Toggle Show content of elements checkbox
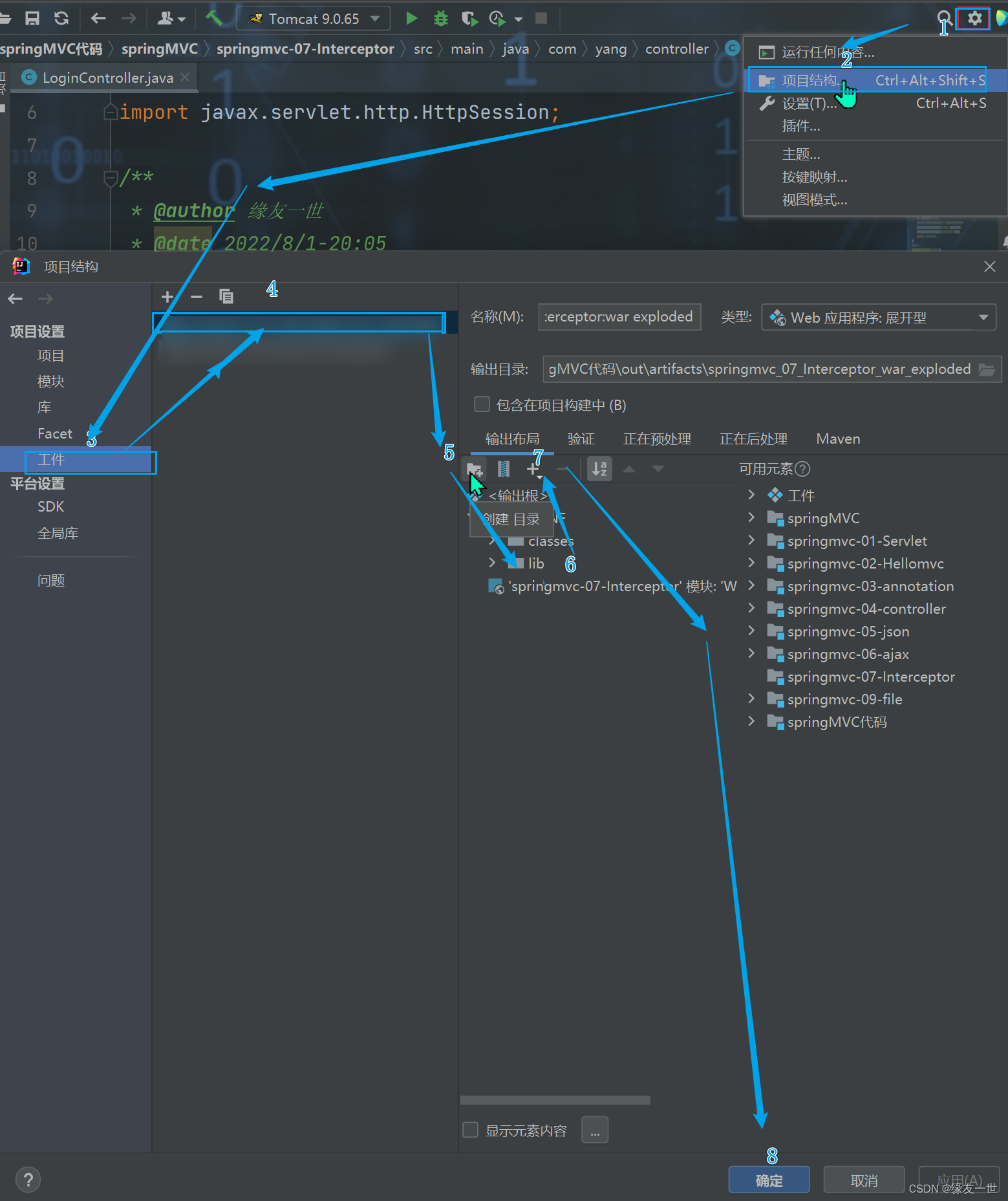1008x1201 pixels. click(x=471, y=1130)
